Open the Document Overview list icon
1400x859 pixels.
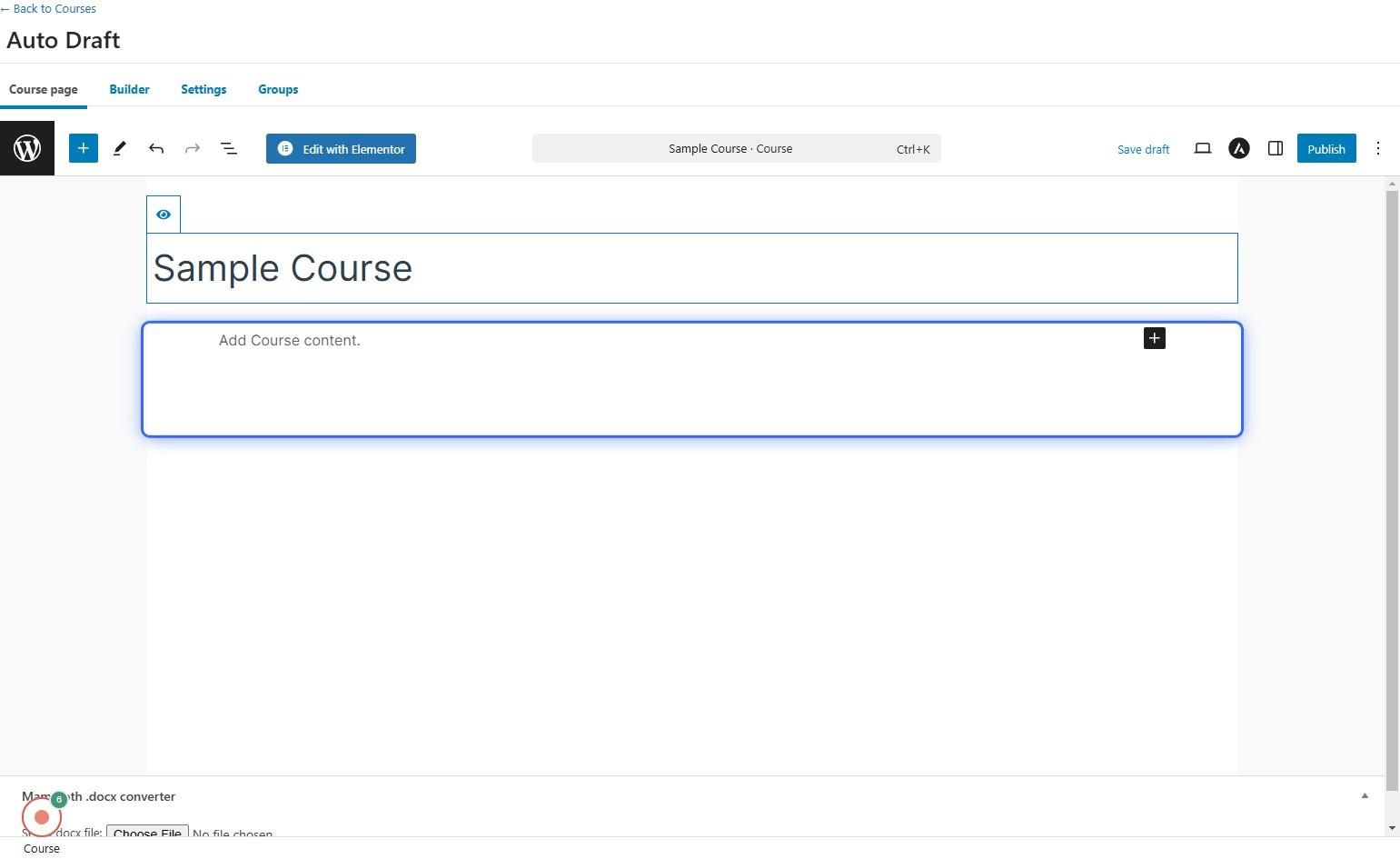[229, 148]
